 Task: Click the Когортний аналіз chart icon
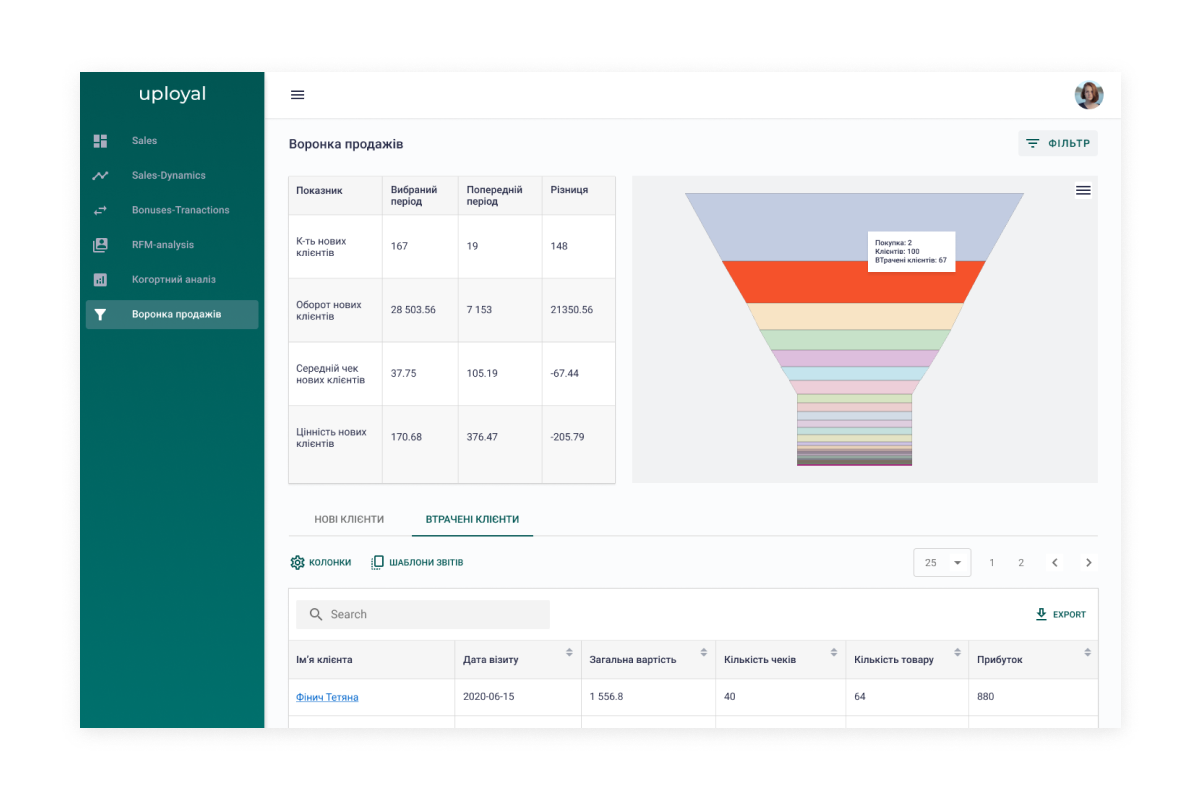pos(100,280)
